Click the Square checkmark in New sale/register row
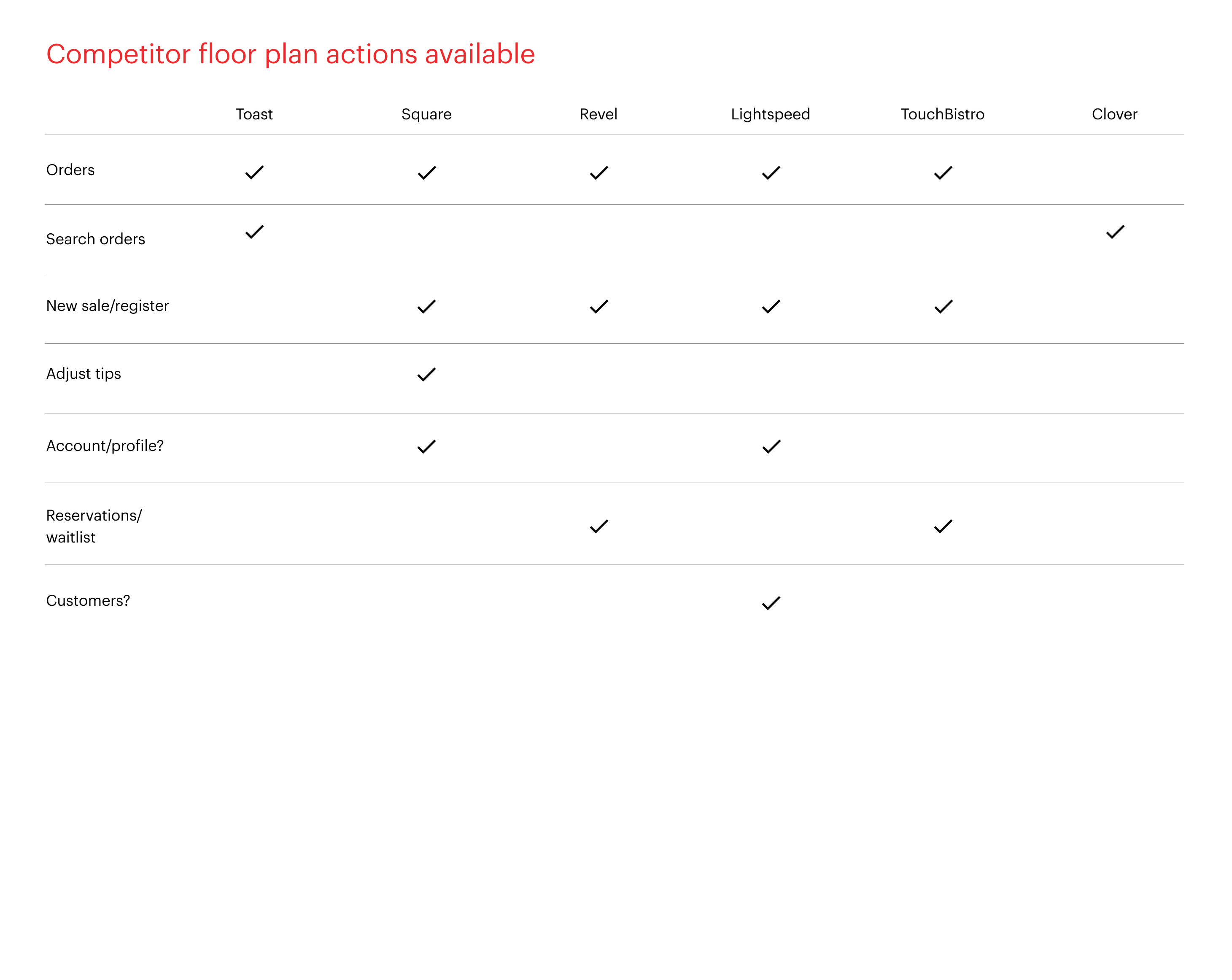The image size is (1232, 980). tap(427, 306)
